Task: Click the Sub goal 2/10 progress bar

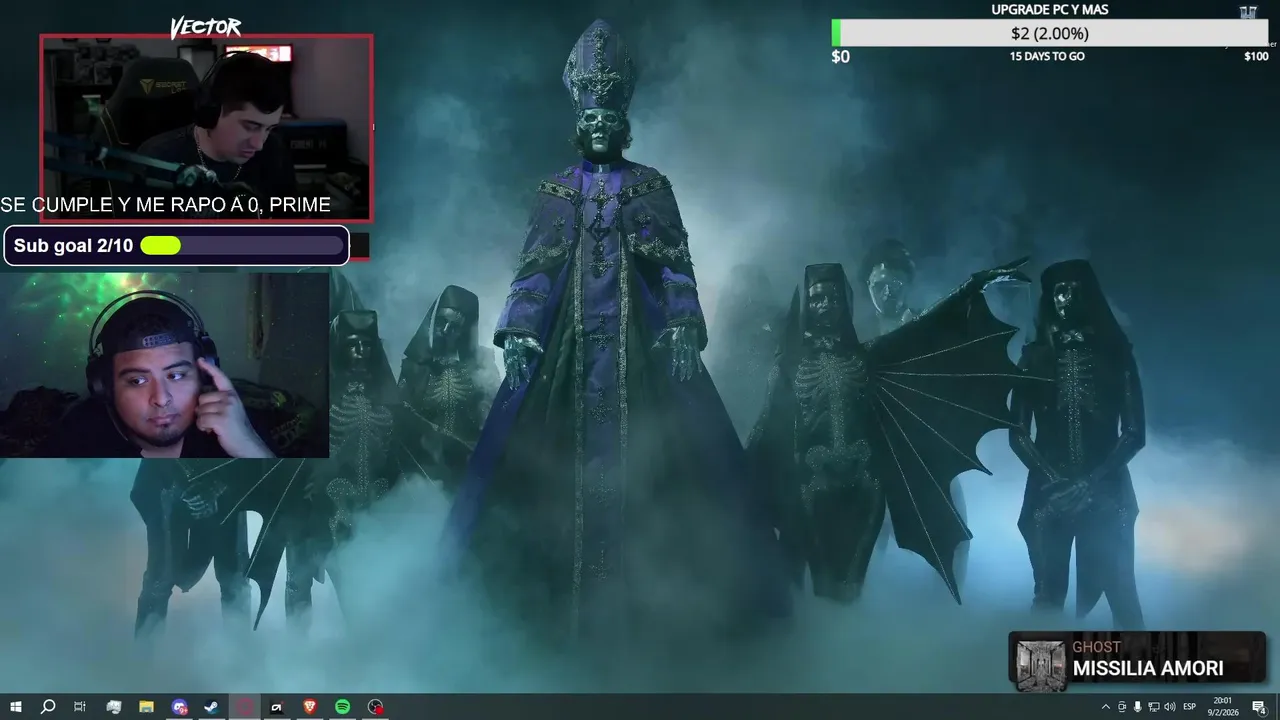Action: point(242,246)
